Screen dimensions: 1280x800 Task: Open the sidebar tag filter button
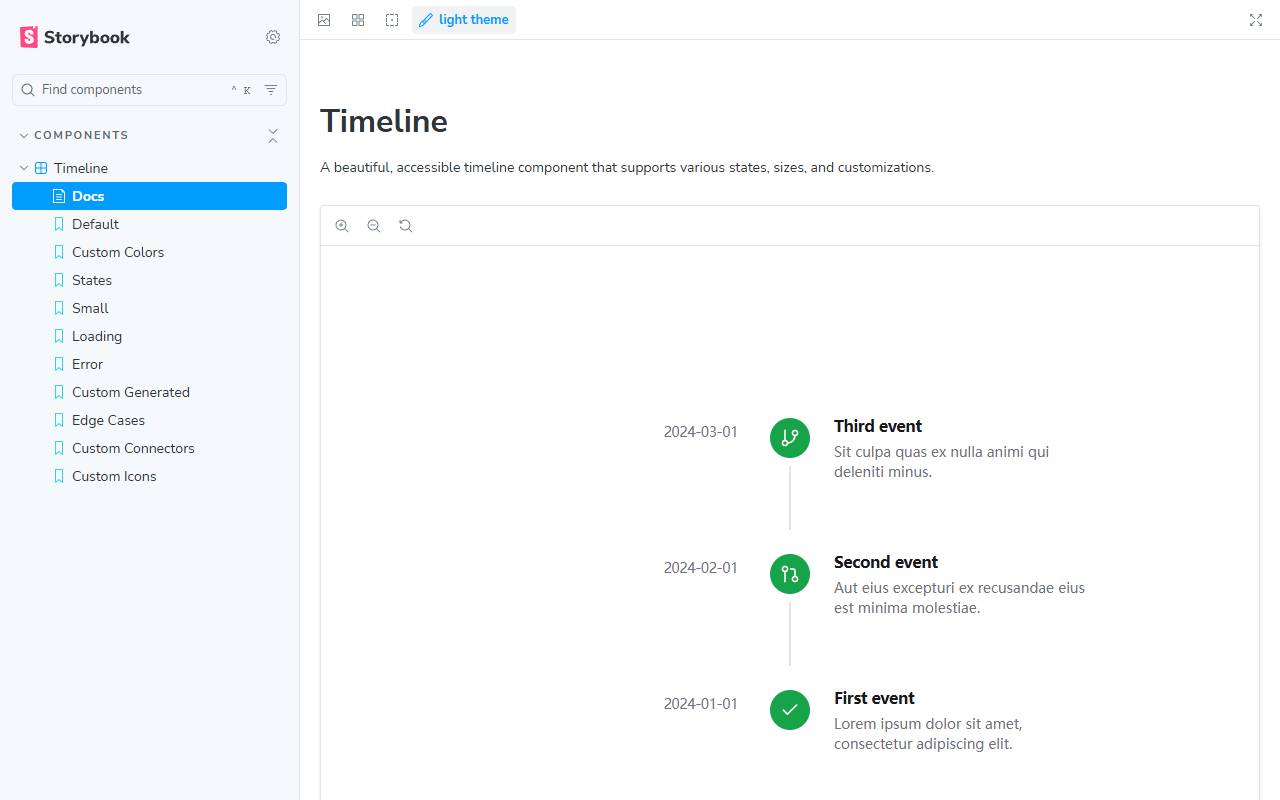tap(271, 90)
